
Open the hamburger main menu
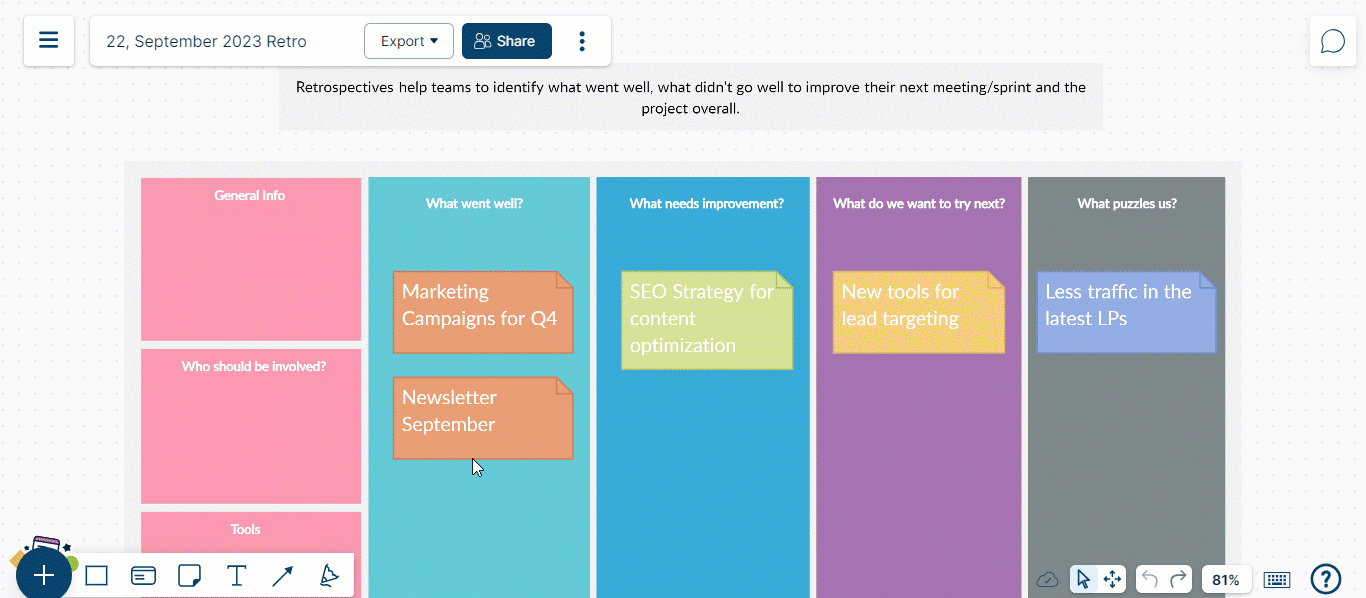tap(48, 41)
